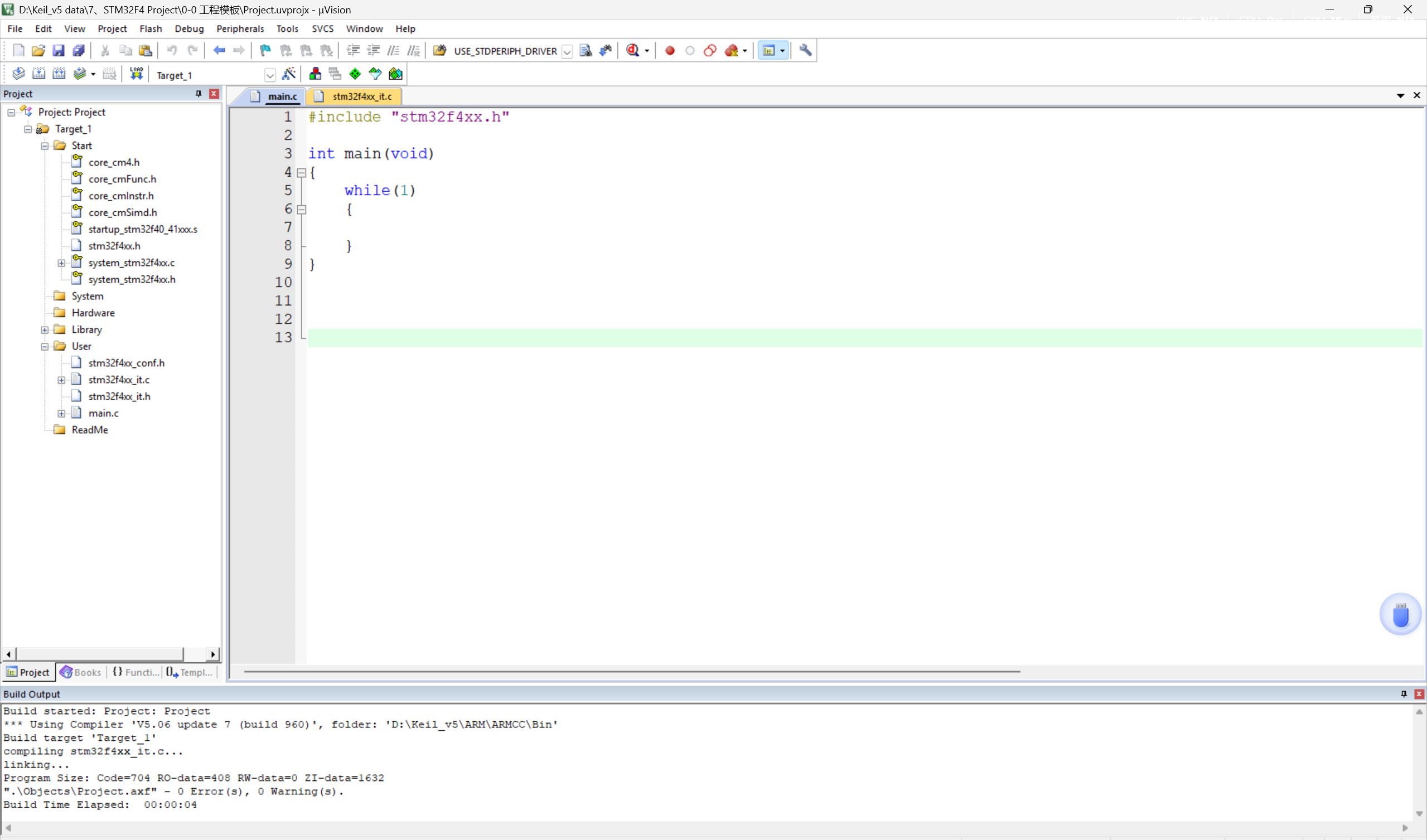Switch to stm32f4xx_it.c editor tab

[x=361, y=97]
